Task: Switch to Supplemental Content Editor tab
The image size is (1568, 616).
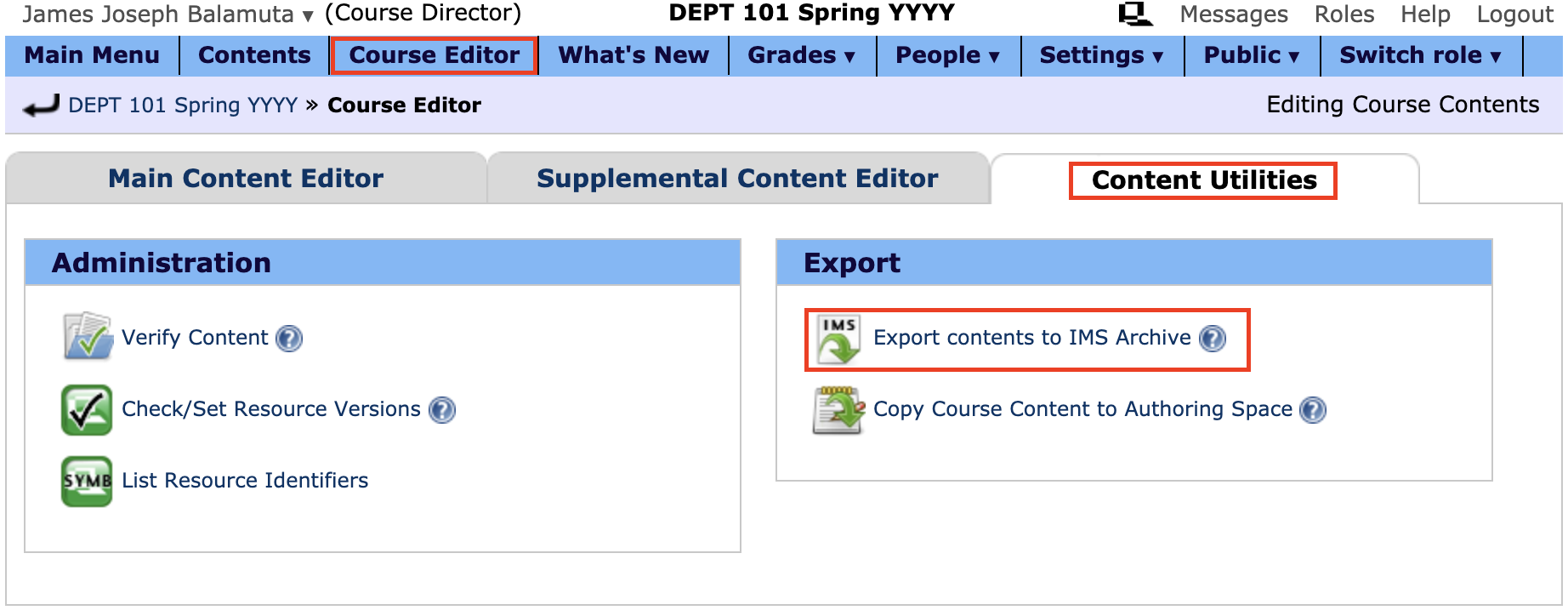Action: [737, 179]
